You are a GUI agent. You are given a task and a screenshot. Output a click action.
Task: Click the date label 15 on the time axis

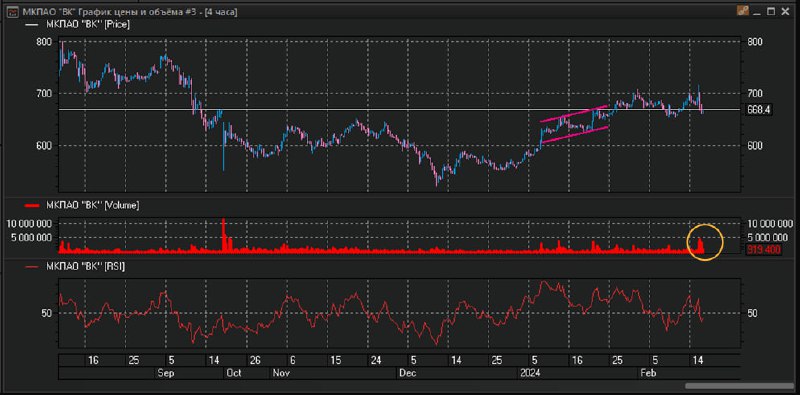pyautogui.click(x=335, y=360)
